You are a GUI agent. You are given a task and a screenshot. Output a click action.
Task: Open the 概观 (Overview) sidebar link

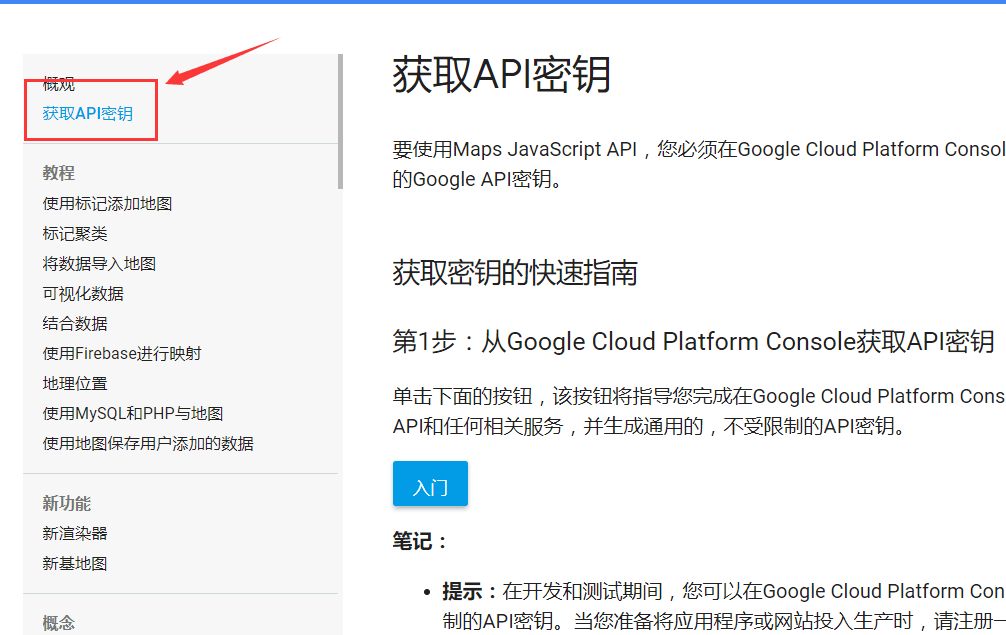point(59,84)
